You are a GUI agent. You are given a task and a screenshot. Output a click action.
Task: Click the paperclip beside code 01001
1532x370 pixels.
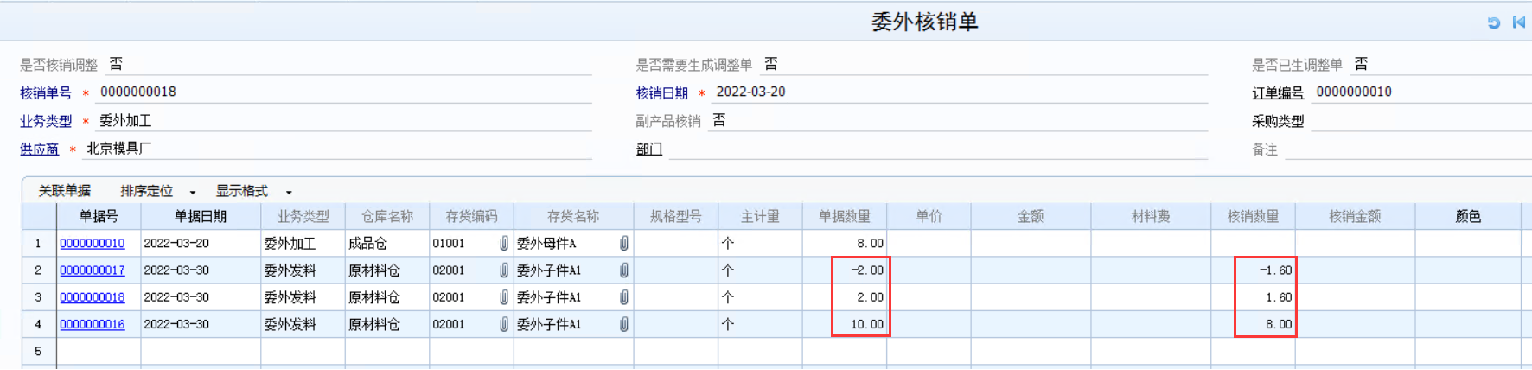[504, 243]
